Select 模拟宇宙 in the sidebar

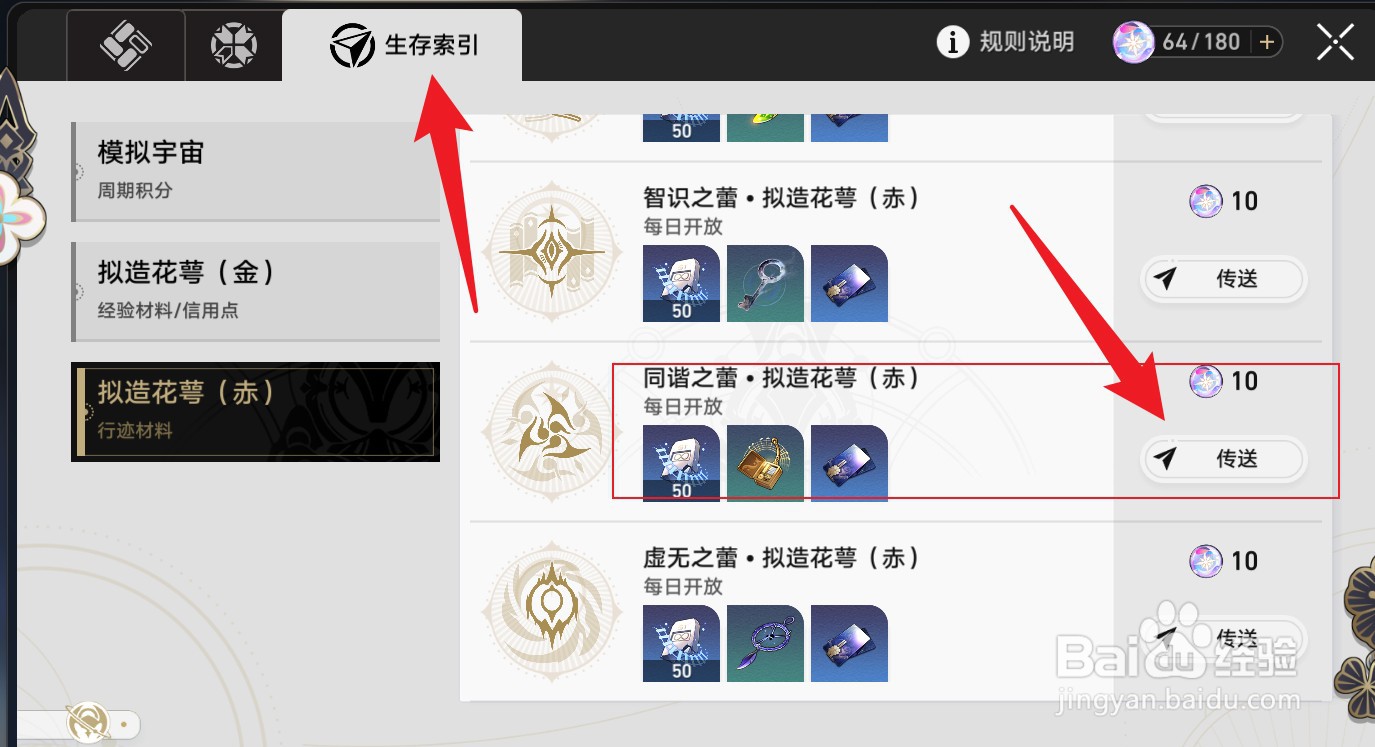coord(256,172)
